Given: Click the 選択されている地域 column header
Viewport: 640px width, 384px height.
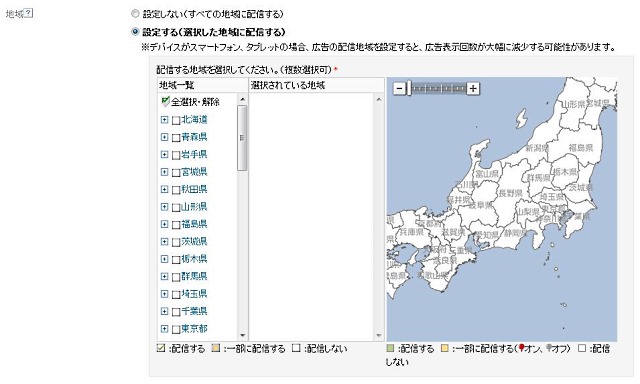Looking at the screenshot, I should click(317, 85).
